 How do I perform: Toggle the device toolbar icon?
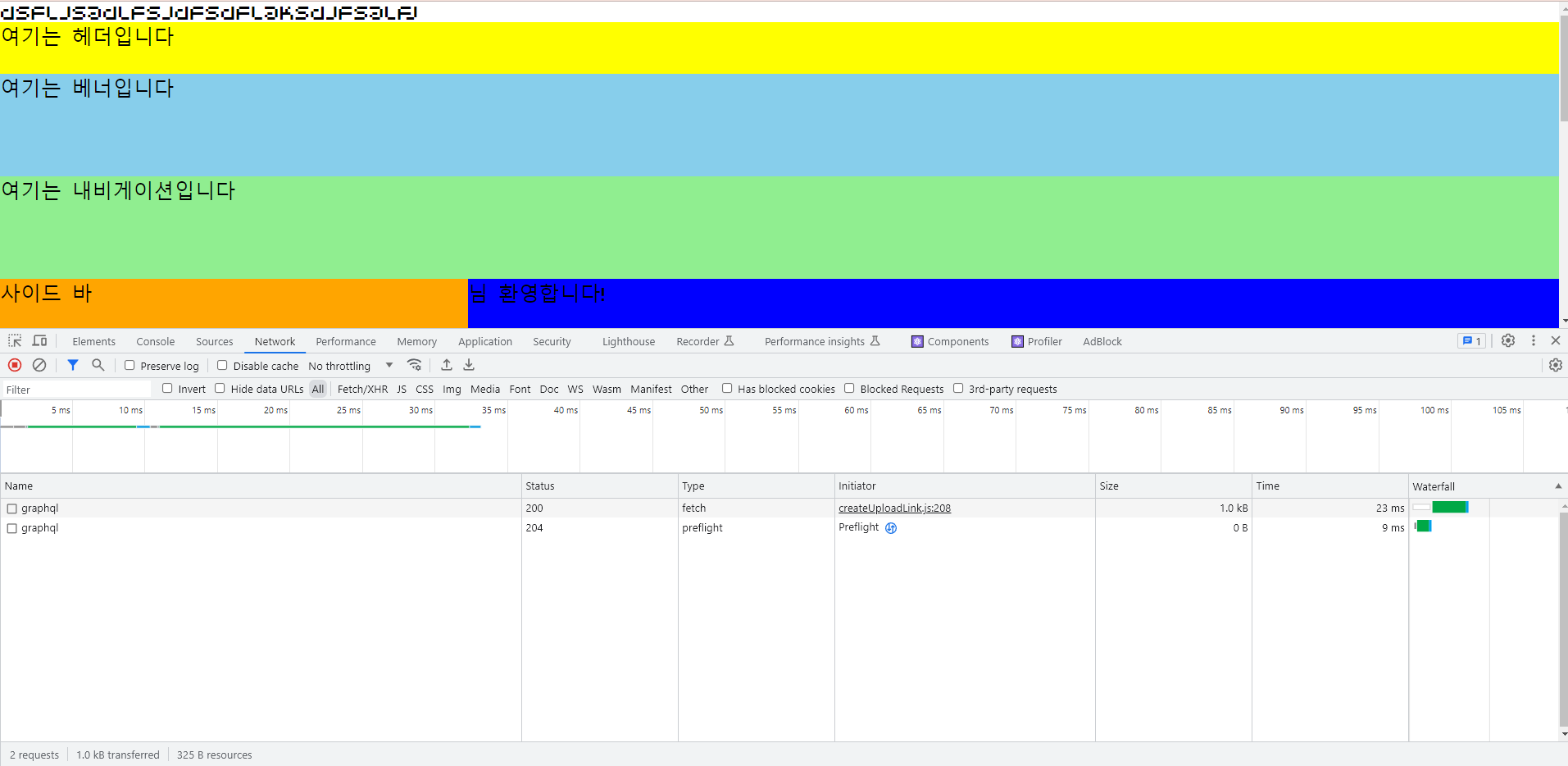(39, 340)
